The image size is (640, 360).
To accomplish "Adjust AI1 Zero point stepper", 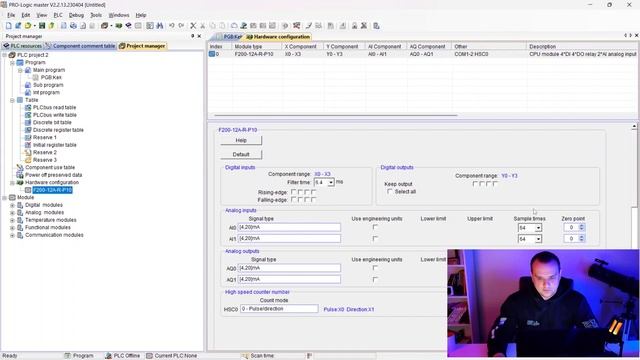I will point(582,239).
